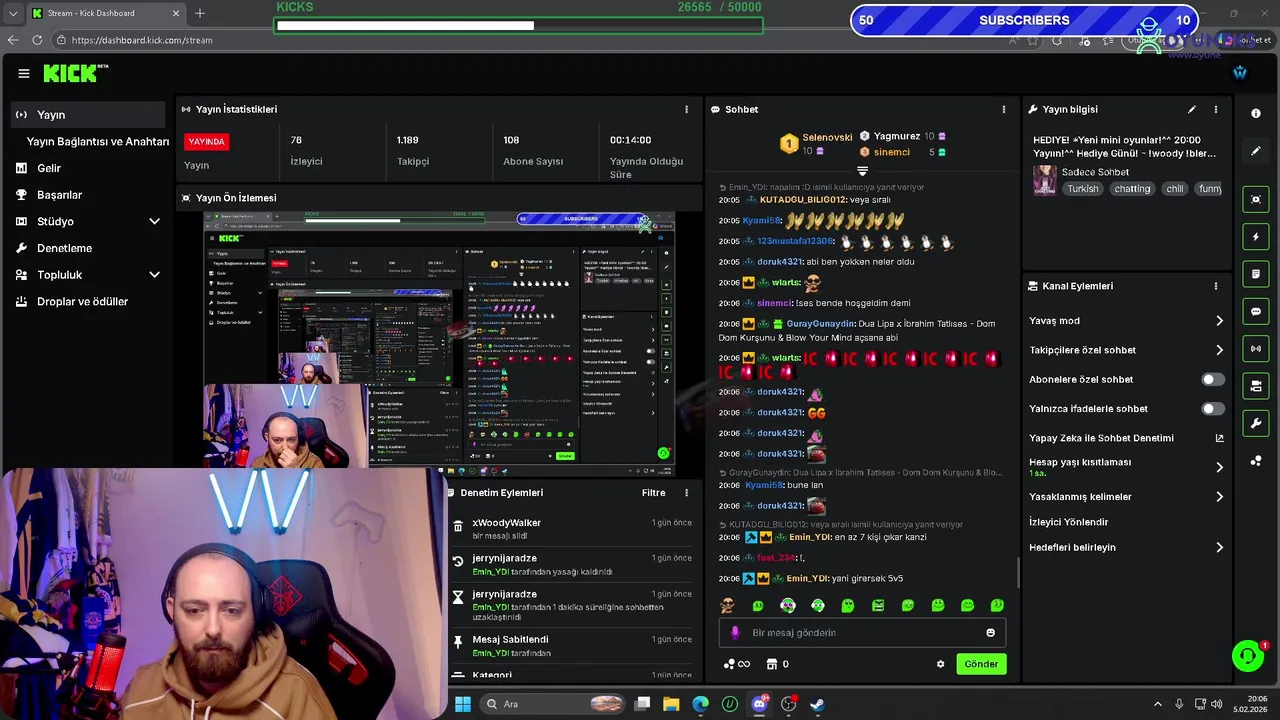Select the sunglasses guy emote
The height and width of the screenshot is (720, 1280).
[727, 605]
